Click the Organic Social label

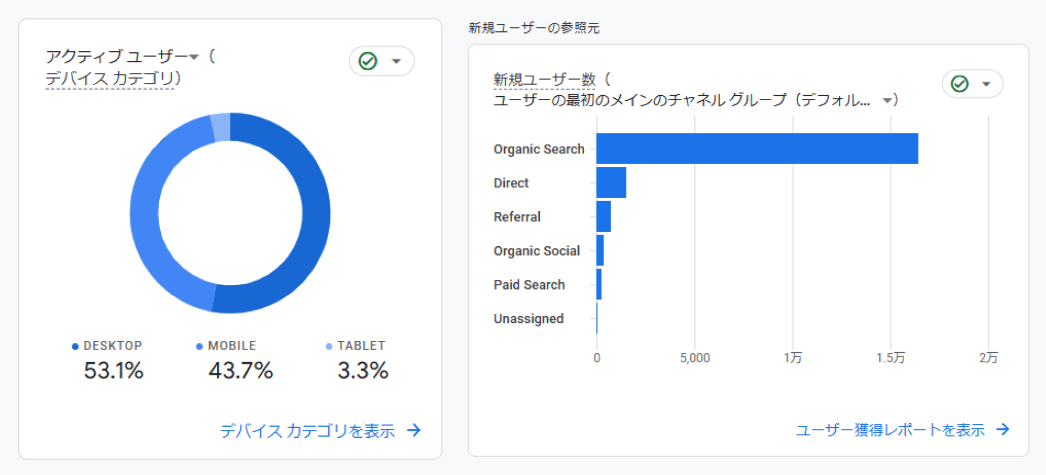tap(537, 251)
